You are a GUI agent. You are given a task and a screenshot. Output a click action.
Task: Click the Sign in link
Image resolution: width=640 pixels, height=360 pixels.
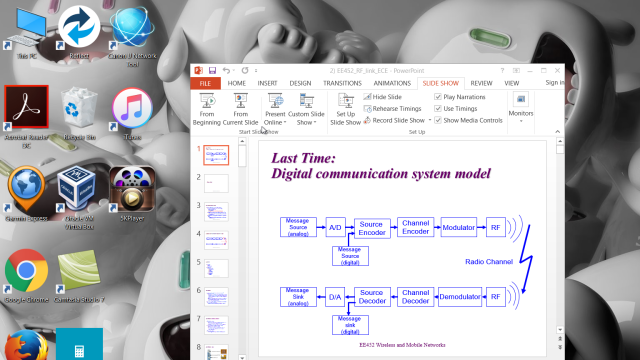click(554, 83)
